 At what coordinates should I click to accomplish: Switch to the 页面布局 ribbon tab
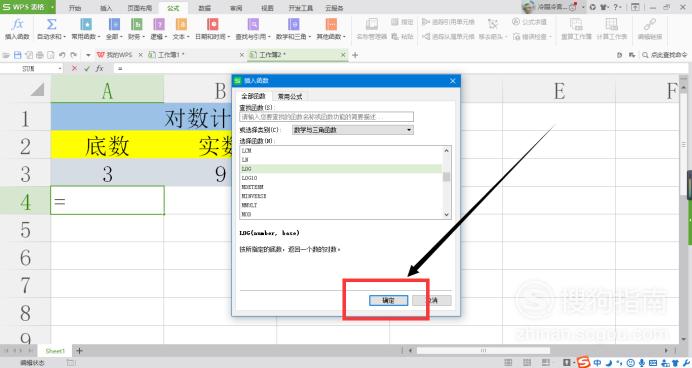139,8
